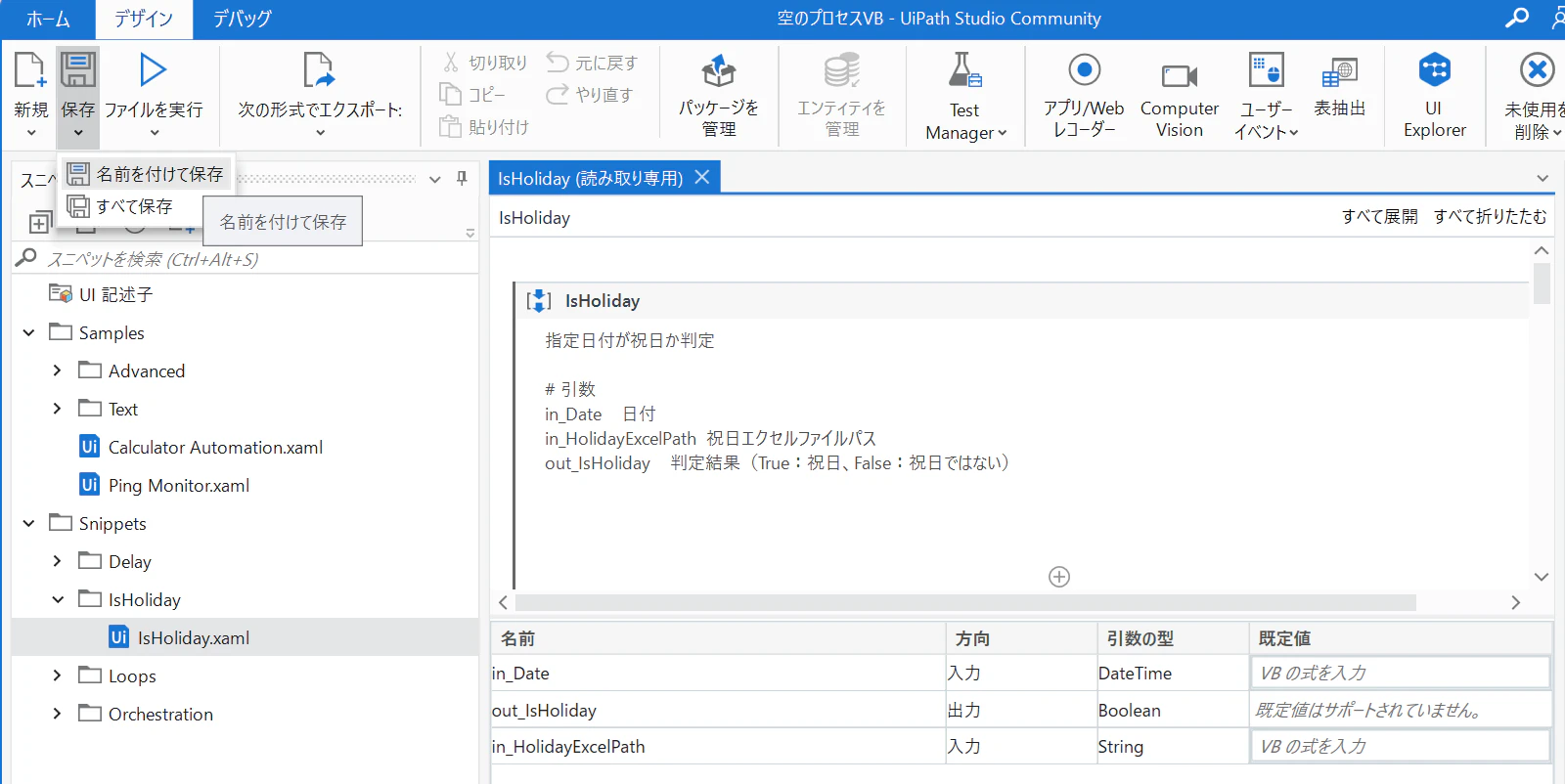Click the Table Extraction (表抽出) icon
The image size is (1565, 784).
tap(1339, 73)
